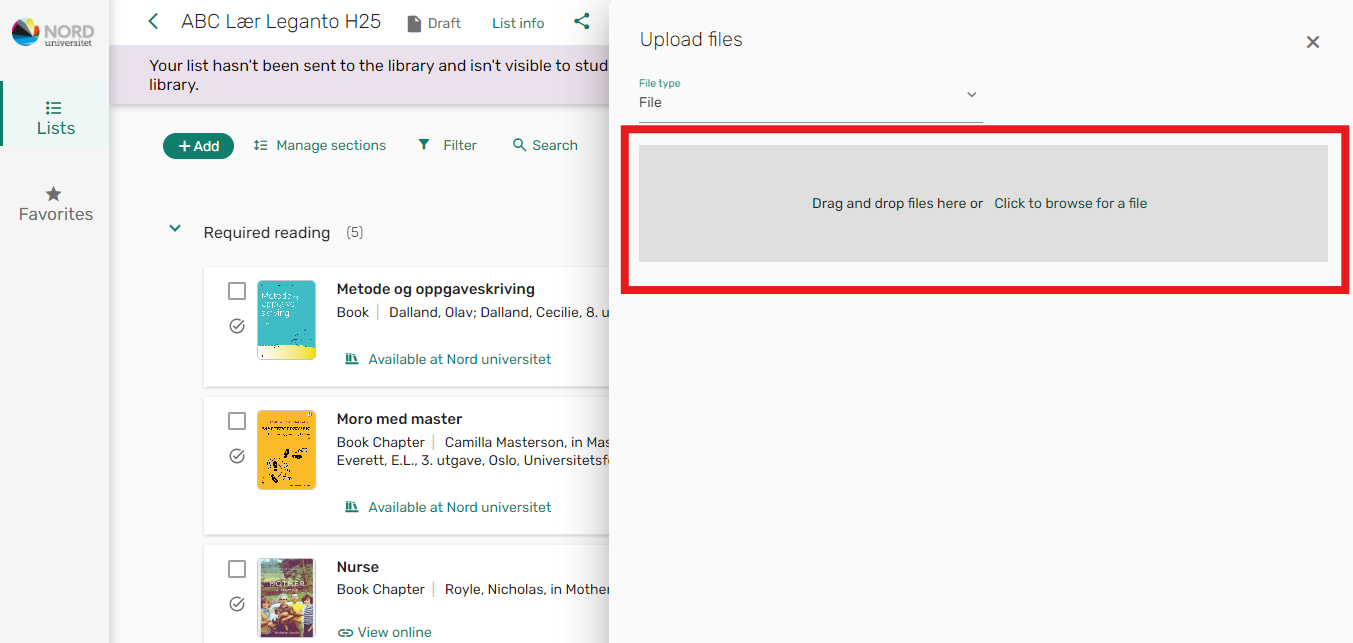This screenshot has width=1353, height=643.
Task: Select checkbox for Nurse
Action: coord(237,569)
